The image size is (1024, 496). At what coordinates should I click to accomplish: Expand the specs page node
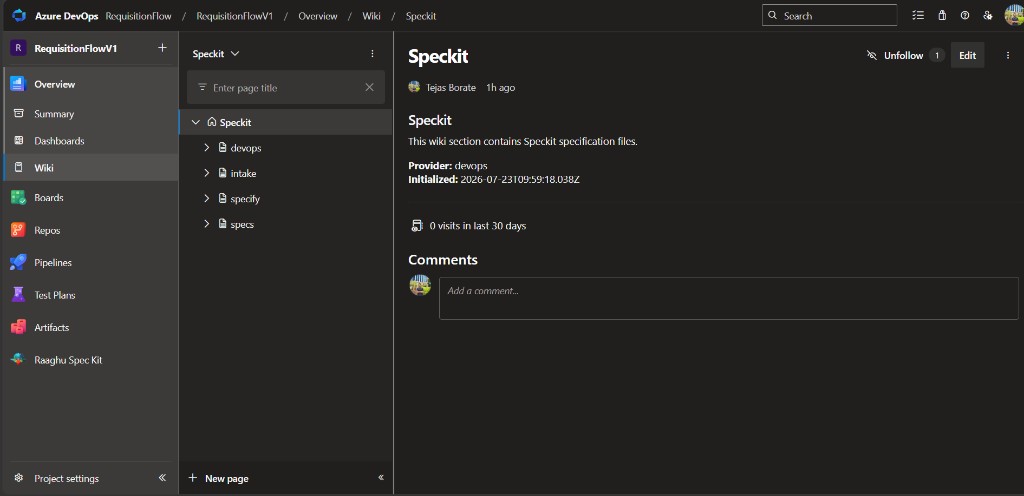(x=206, y=224)
